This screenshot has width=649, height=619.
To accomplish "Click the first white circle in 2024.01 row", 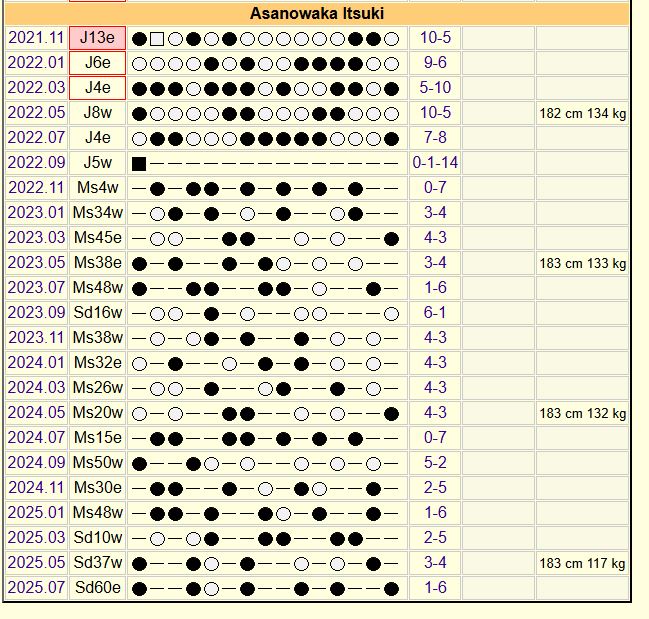I will click(139, 364).
